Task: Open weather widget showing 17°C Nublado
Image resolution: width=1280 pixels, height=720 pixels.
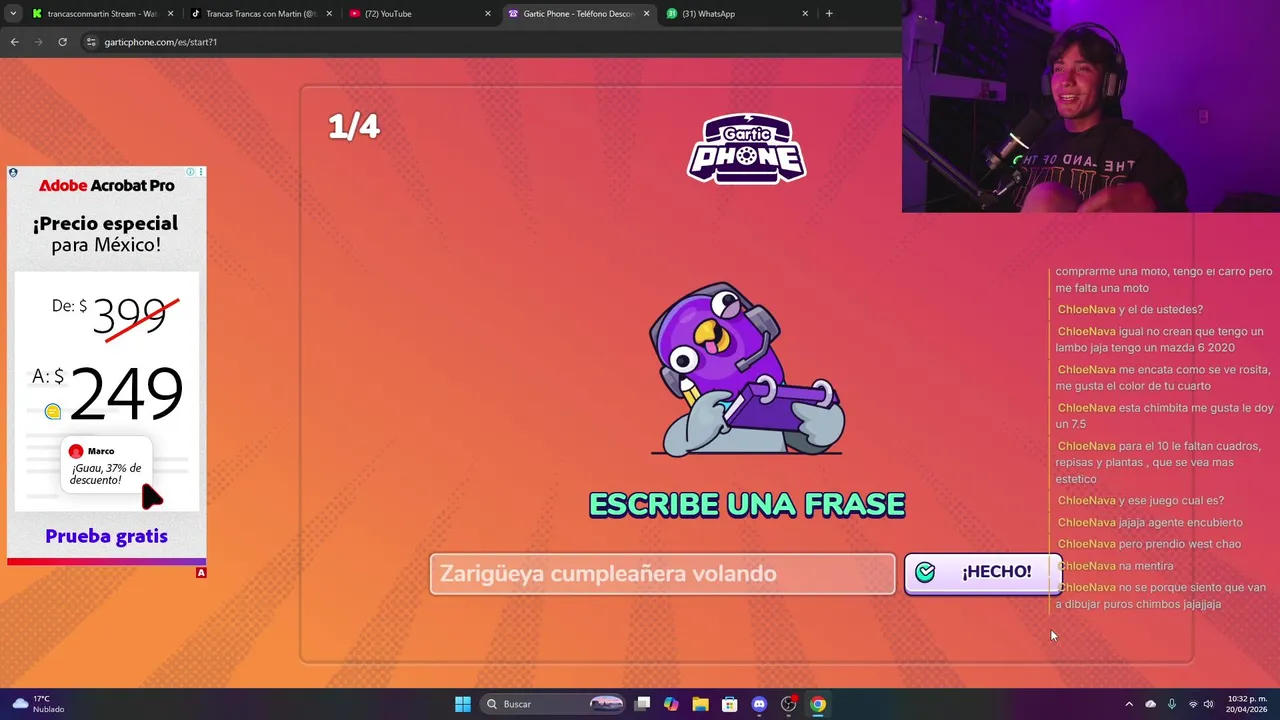Action: coord(38,704)
